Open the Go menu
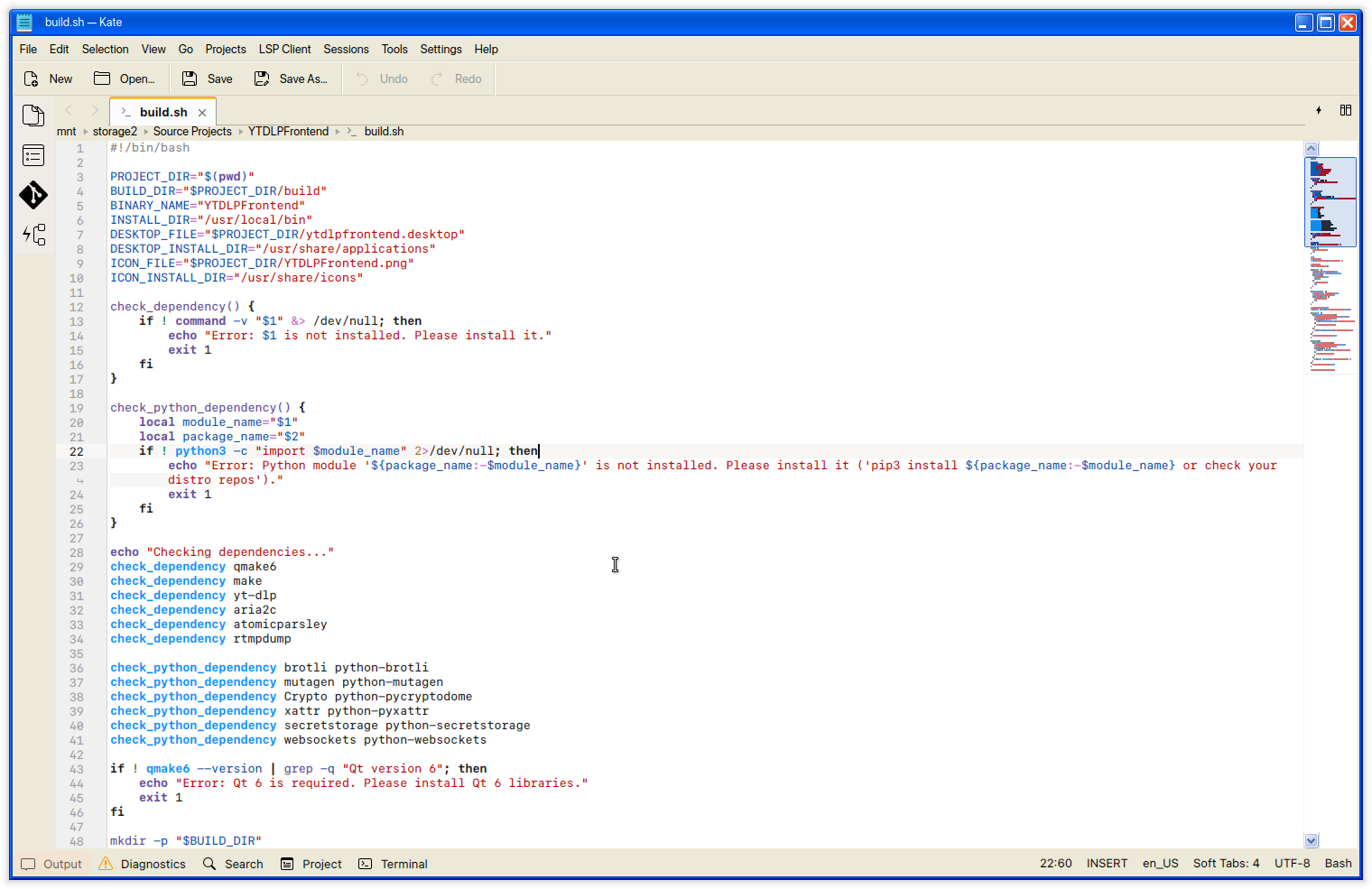 click(186, 50)
